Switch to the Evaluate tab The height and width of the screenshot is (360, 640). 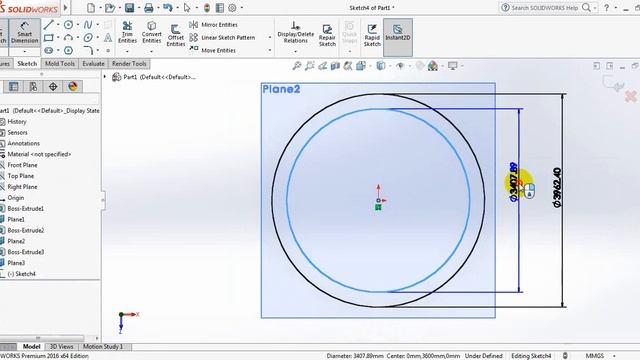(x=93, y=64)
